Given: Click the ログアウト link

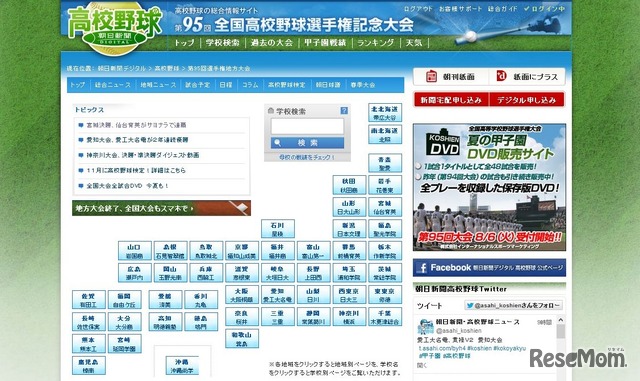Looking at the screenshot, I should tap(418, 9).
